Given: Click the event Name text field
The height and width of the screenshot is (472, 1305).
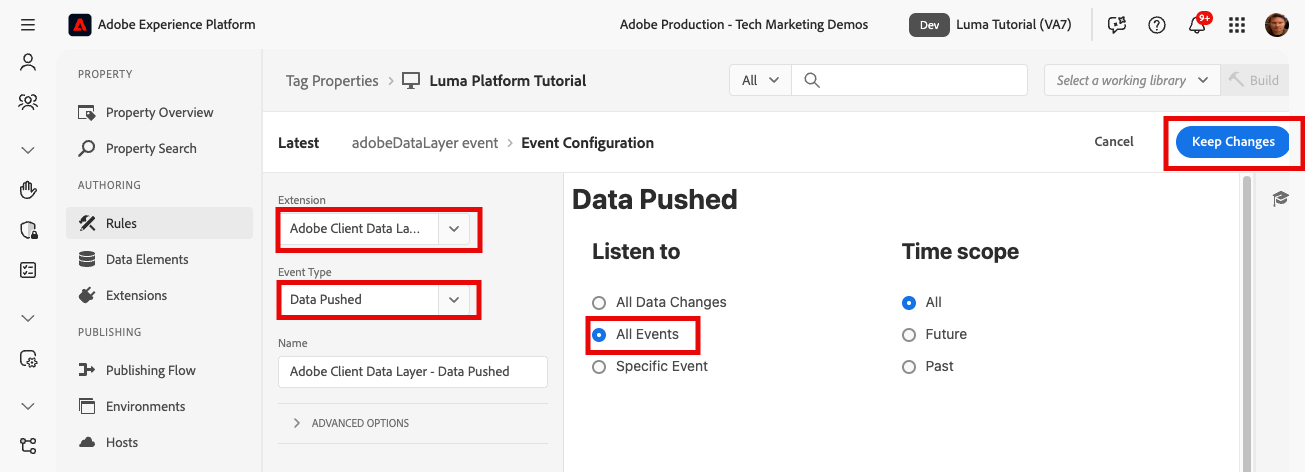Looking at the screenshot, I should pyautogui.click(x=412, y=371).
